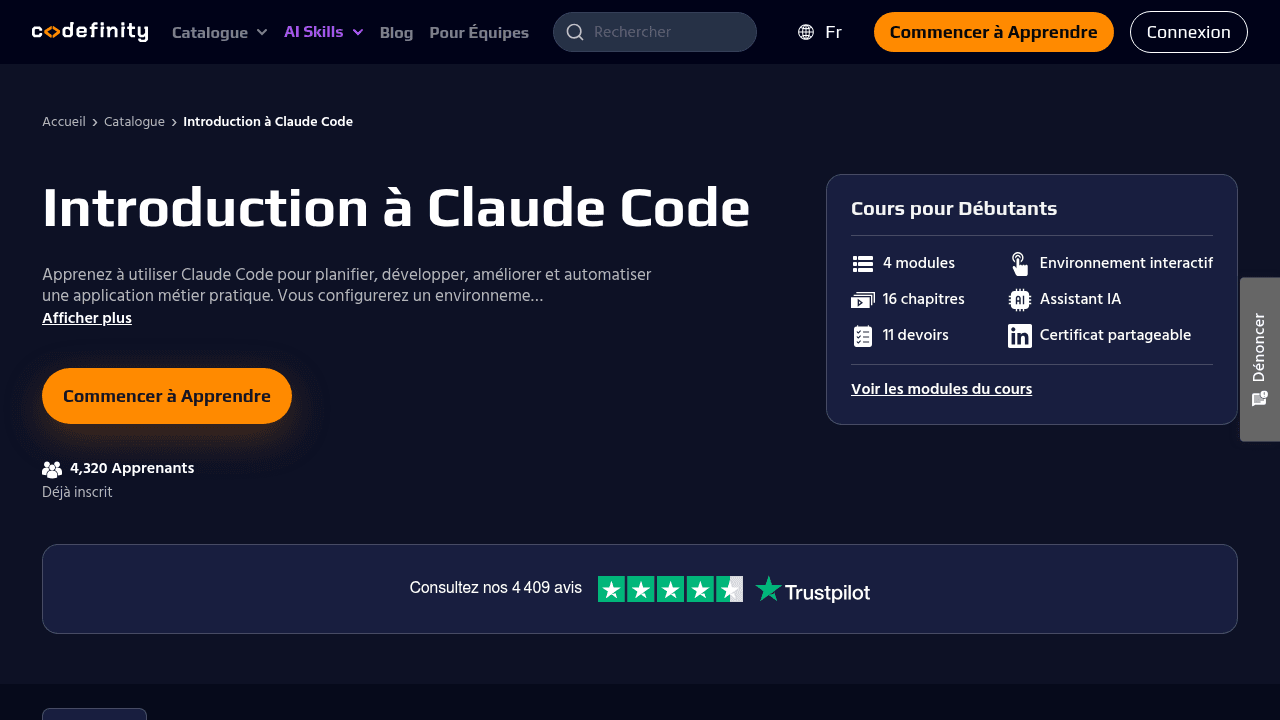This screenshot has width=1280, height=720.
Task: Open the Blog menu item
Action: click(396, 32)
